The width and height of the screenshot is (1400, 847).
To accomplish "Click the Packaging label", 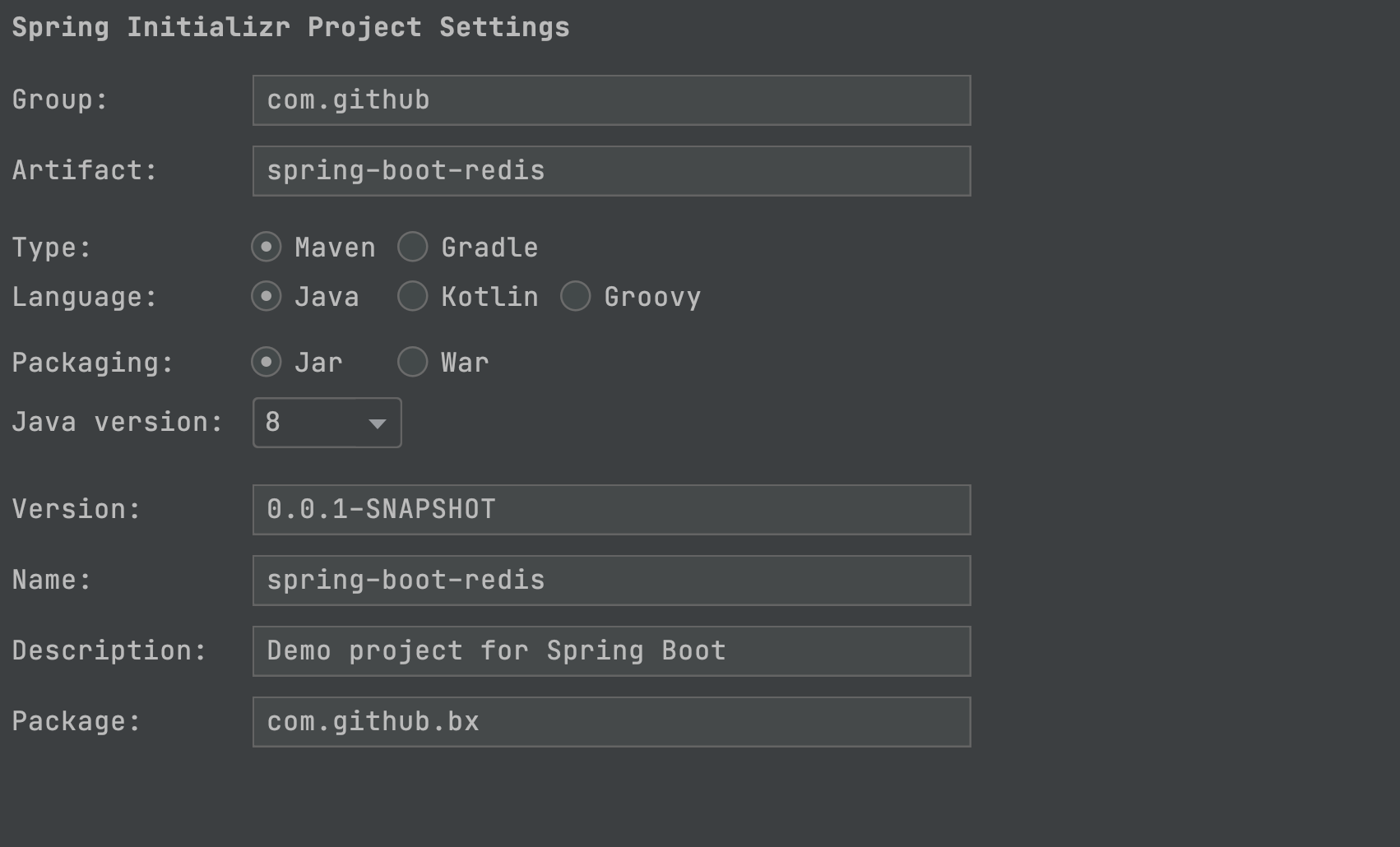I will point(93,363).
